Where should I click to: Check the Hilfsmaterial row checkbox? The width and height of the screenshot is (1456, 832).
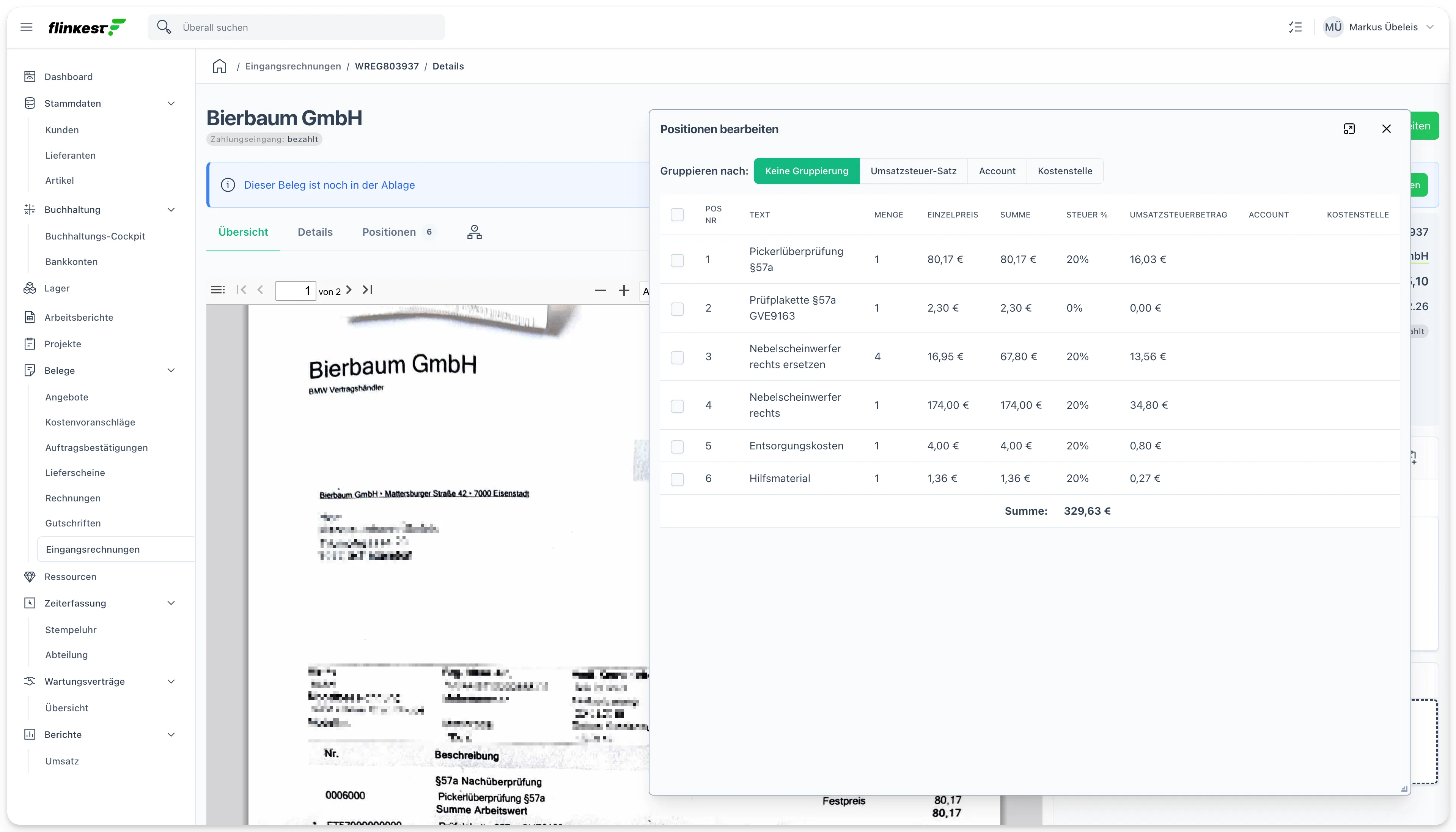677,479
